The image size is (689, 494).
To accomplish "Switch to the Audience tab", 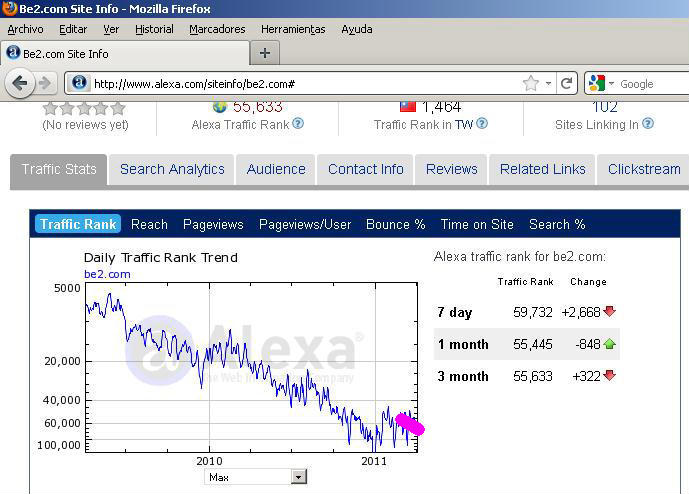I will coord(276,169).
